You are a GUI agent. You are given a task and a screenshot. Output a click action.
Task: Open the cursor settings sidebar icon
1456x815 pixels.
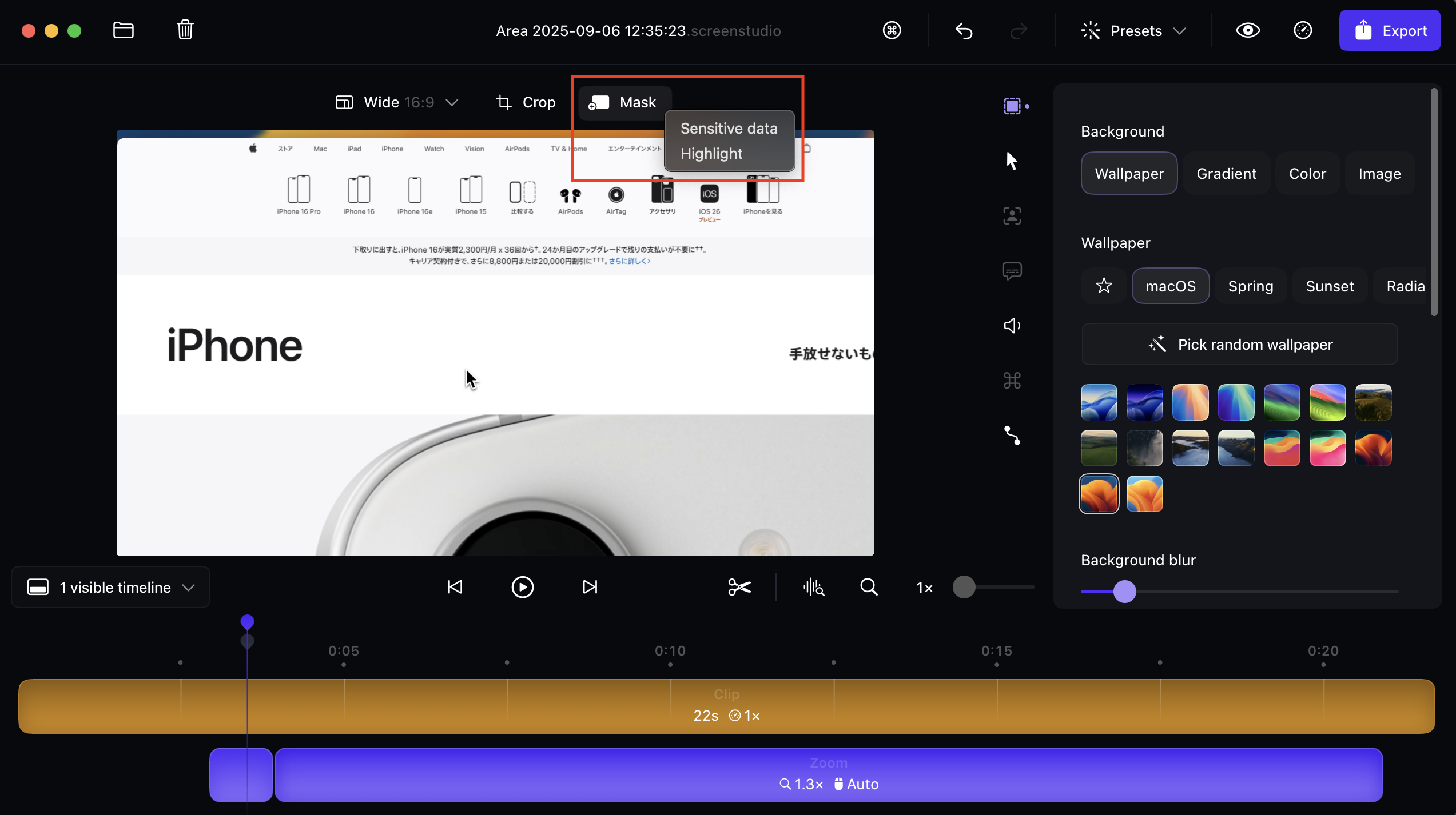tap(1012, 161)
